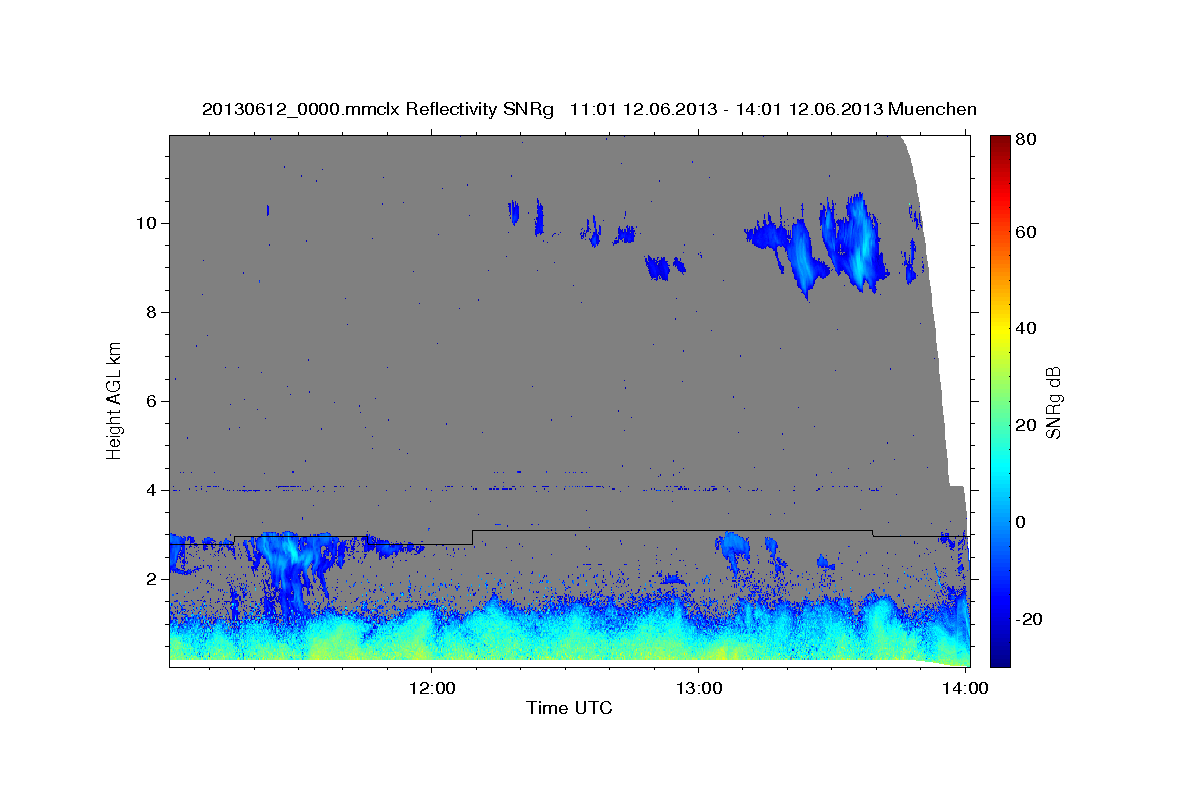Click the 'Time UTC' axis label

569,708
